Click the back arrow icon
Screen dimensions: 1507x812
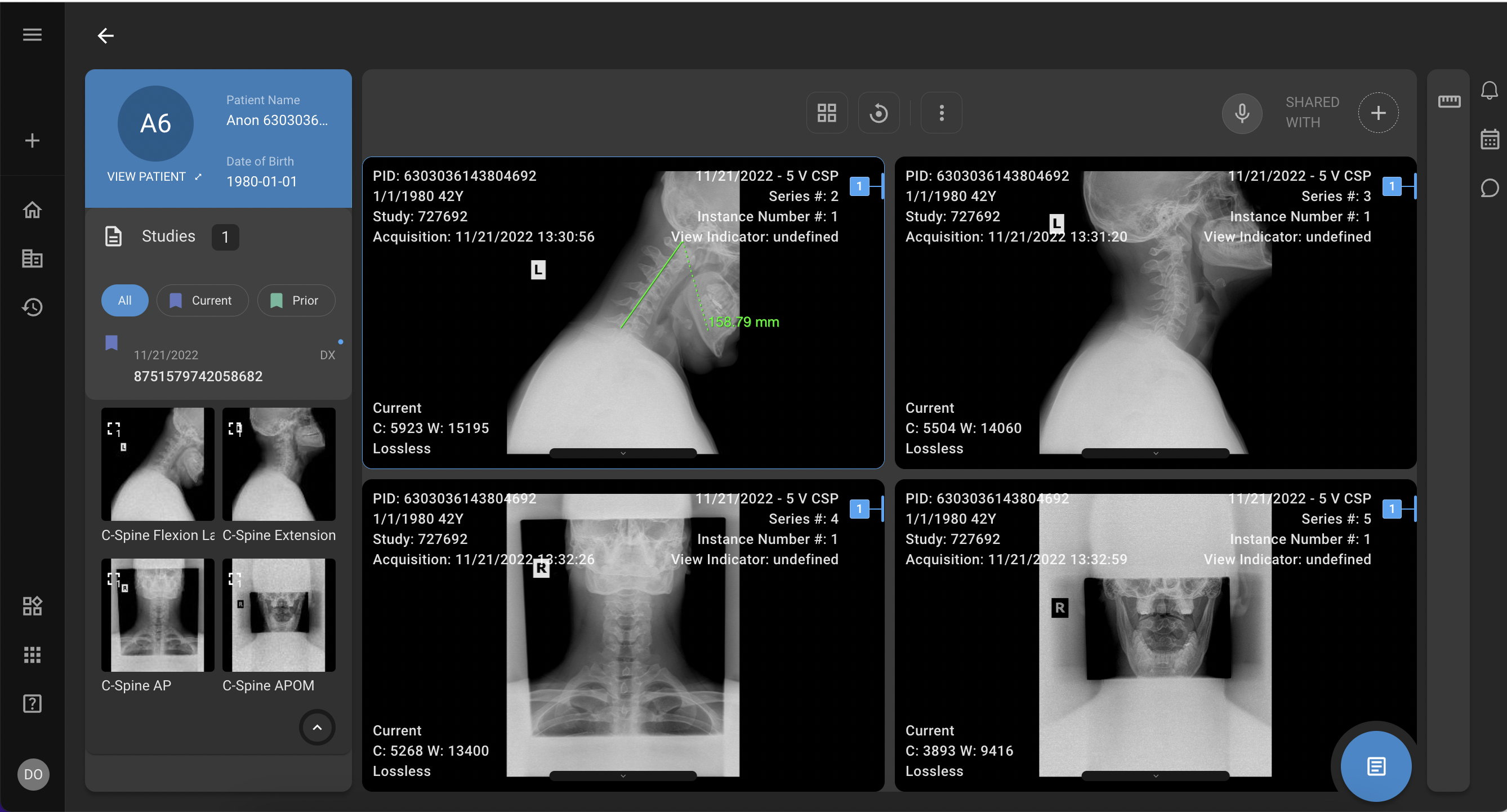click(x=105, y=35)
